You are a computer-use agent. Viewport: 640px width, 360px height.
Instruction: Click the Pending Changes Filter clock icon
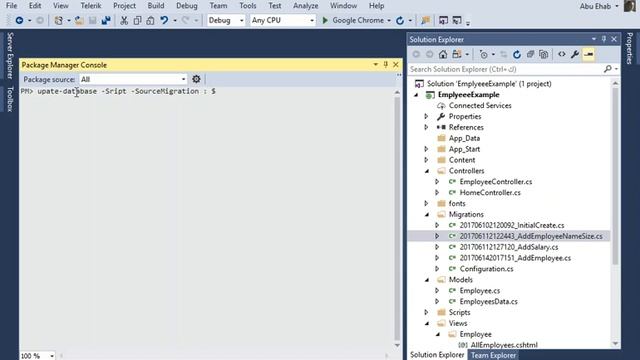click(x=484, y=54)
